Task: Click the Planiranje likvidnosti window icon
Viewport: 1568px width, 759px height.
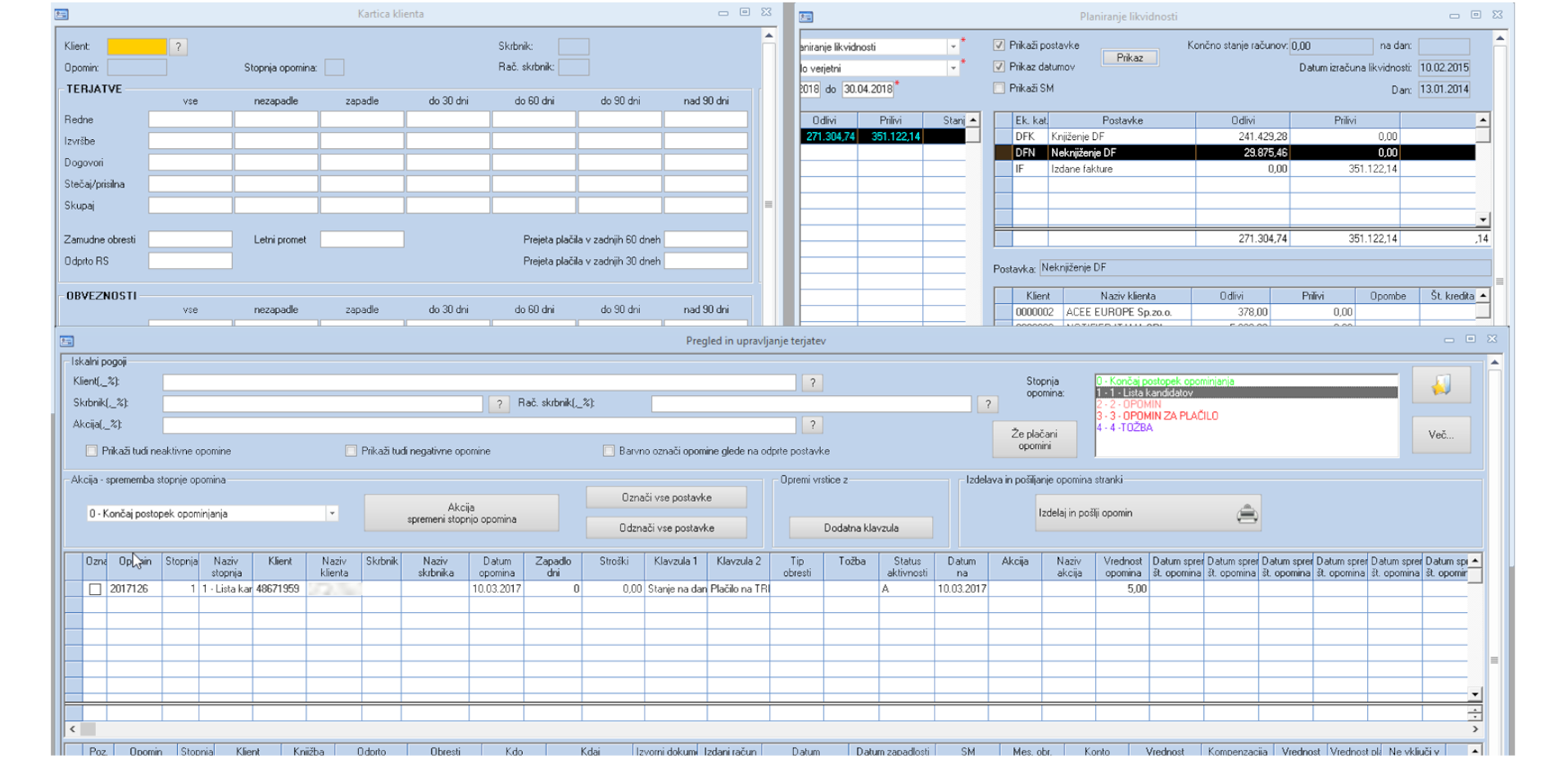Action: [806, 16]
